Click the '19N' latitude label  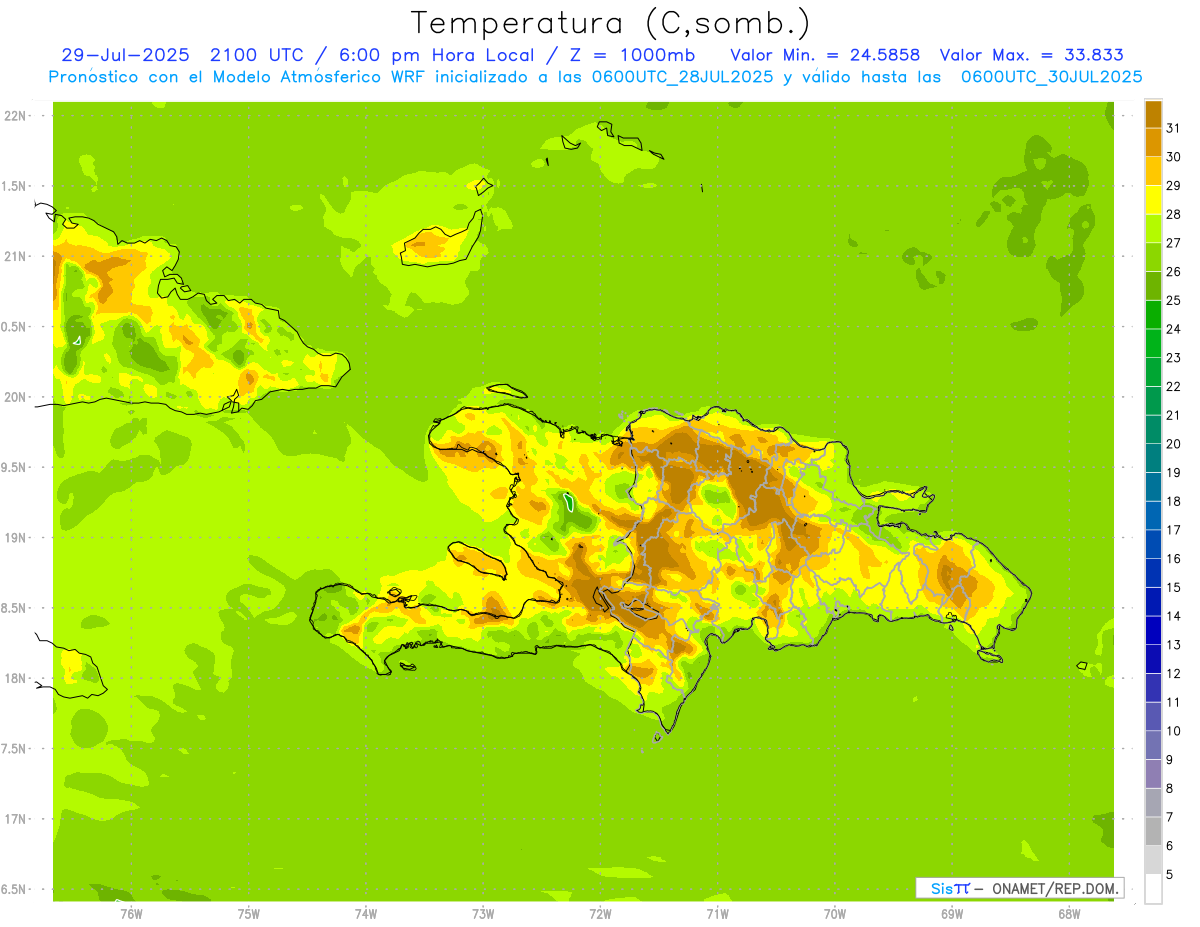pos(16,538)
